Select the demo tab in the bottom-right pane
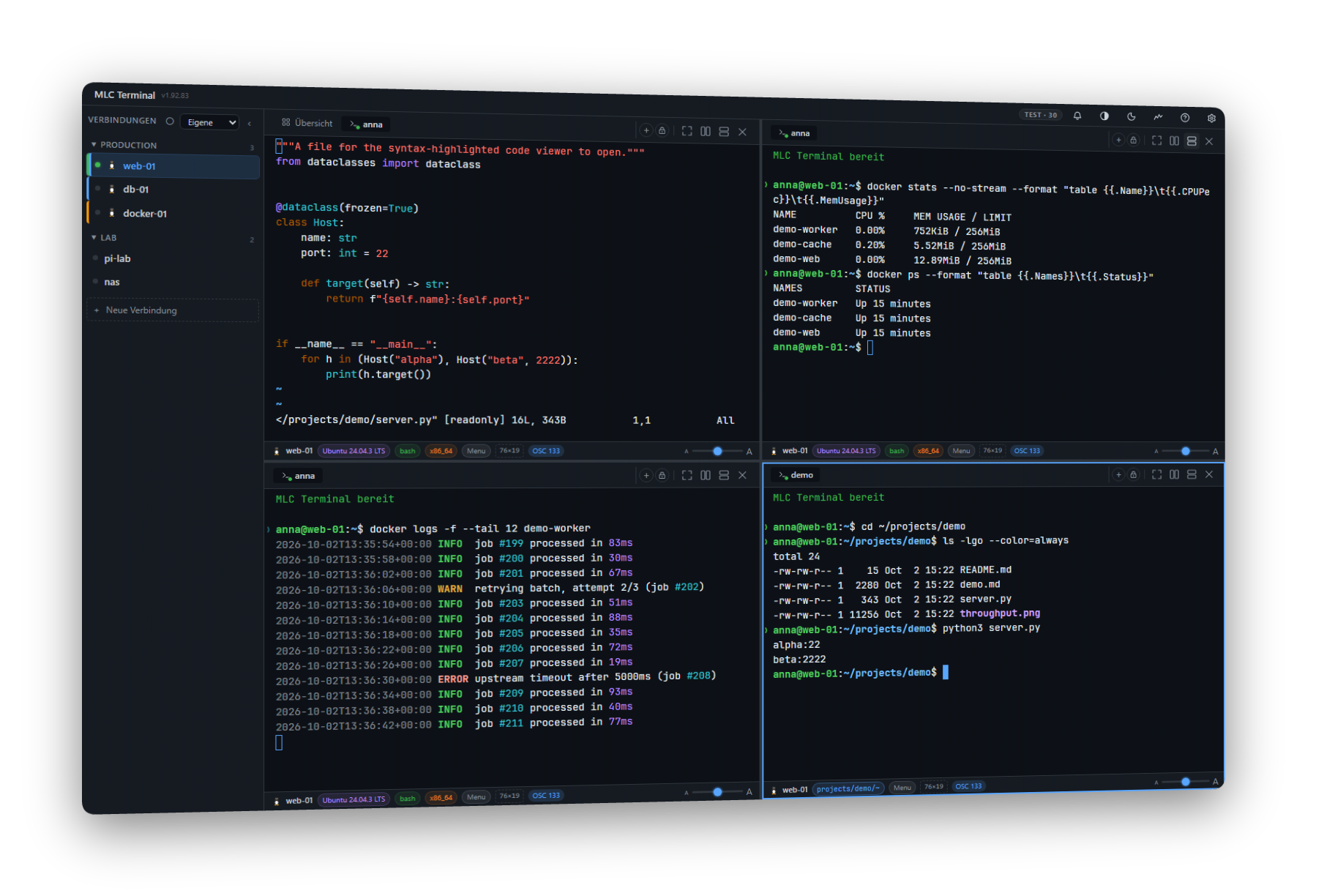This screenshot has width=1335, height=896. 796,475
